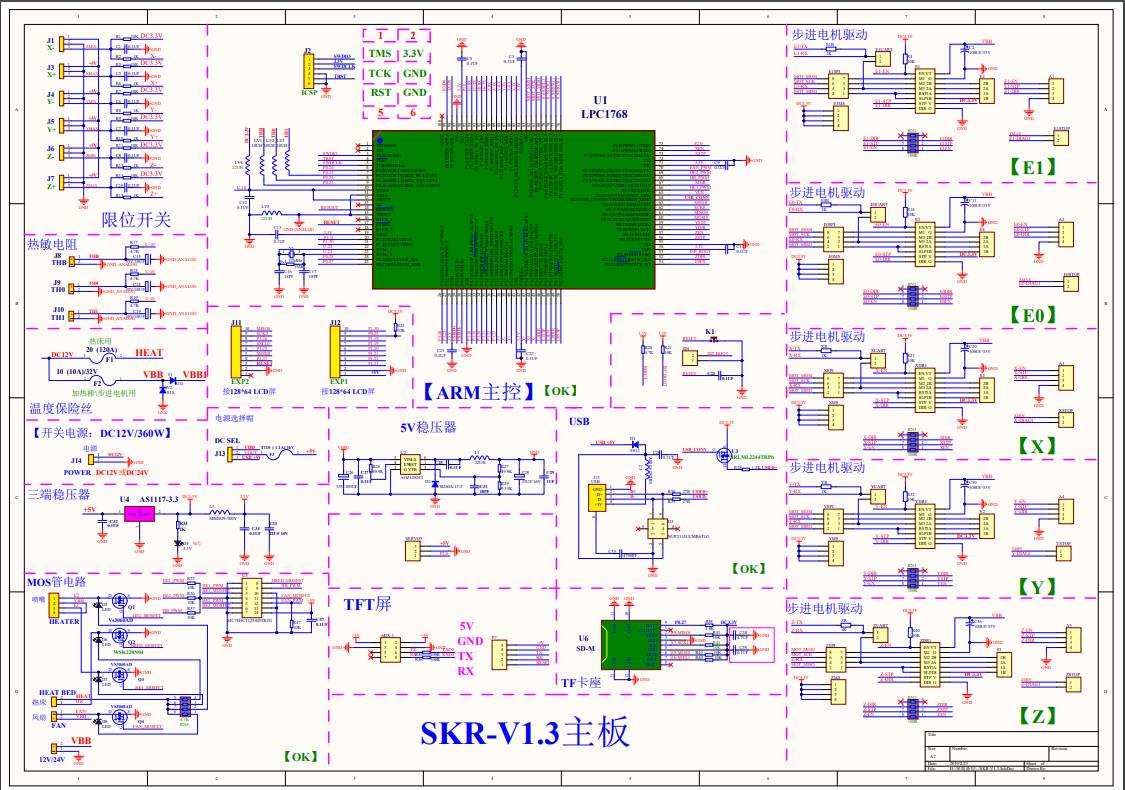The image size is (1125, 790).
Task: Click the green LPC1768 chip body
Action: [x=514, y=210]
